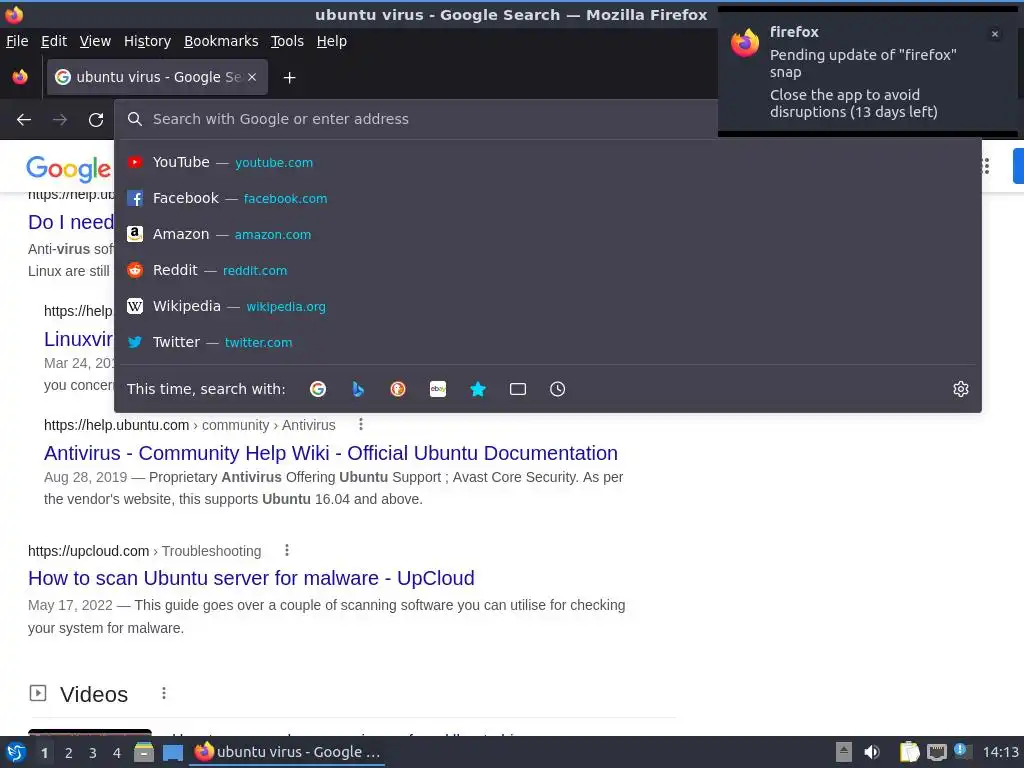Viewport: 1024px width, 768px height.
Task: Search open Tabs using the rectangle icon
Action: point(518,389)
